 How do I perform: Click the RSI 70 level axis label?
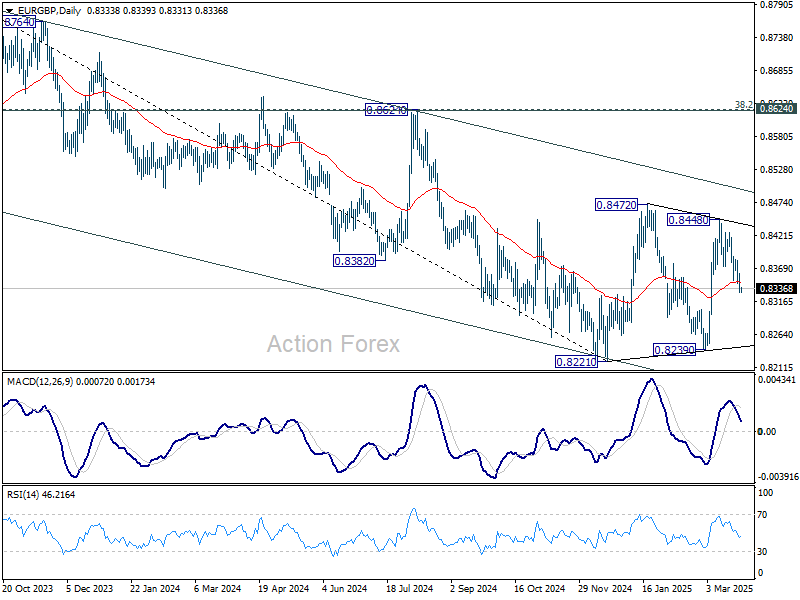pos(762,515)
